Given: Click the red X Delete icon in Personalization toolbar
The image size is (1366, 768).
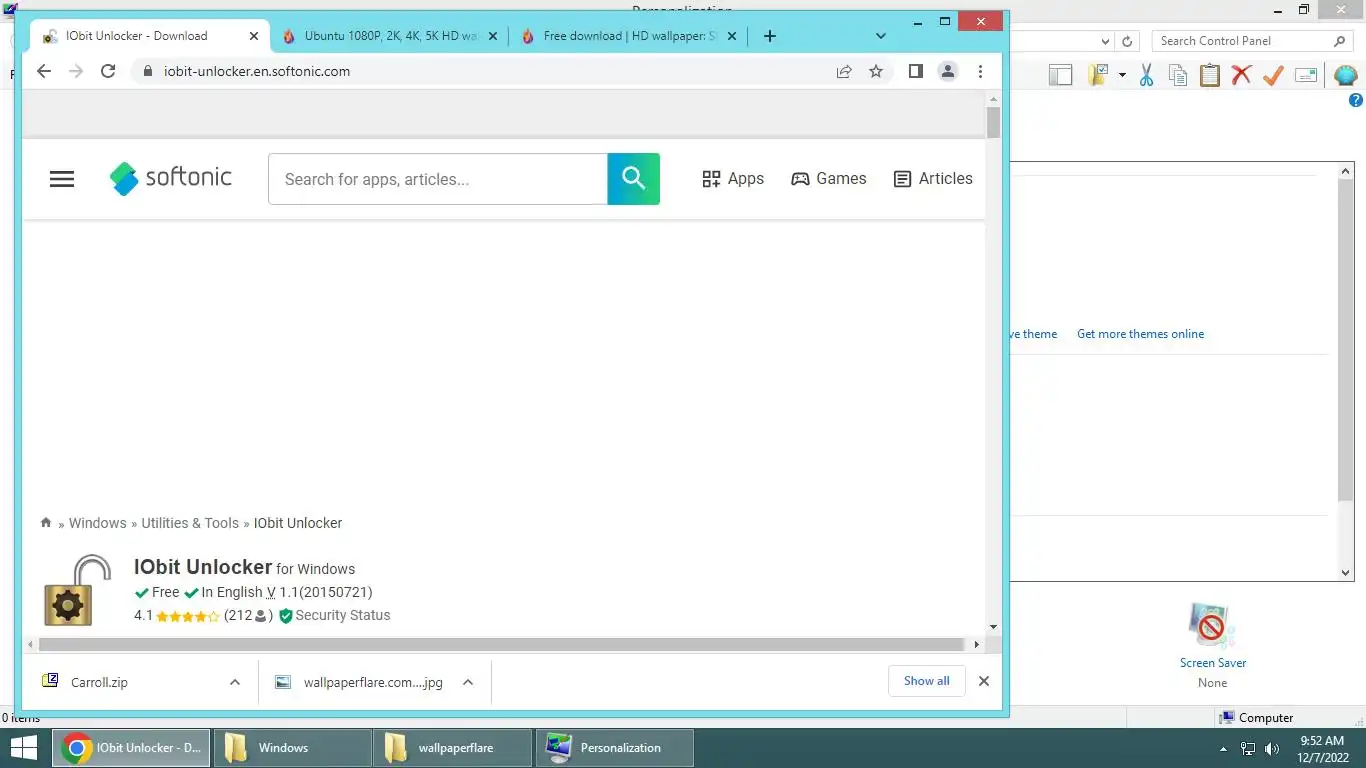Looking at the screenshot, I should (1241, 75).
